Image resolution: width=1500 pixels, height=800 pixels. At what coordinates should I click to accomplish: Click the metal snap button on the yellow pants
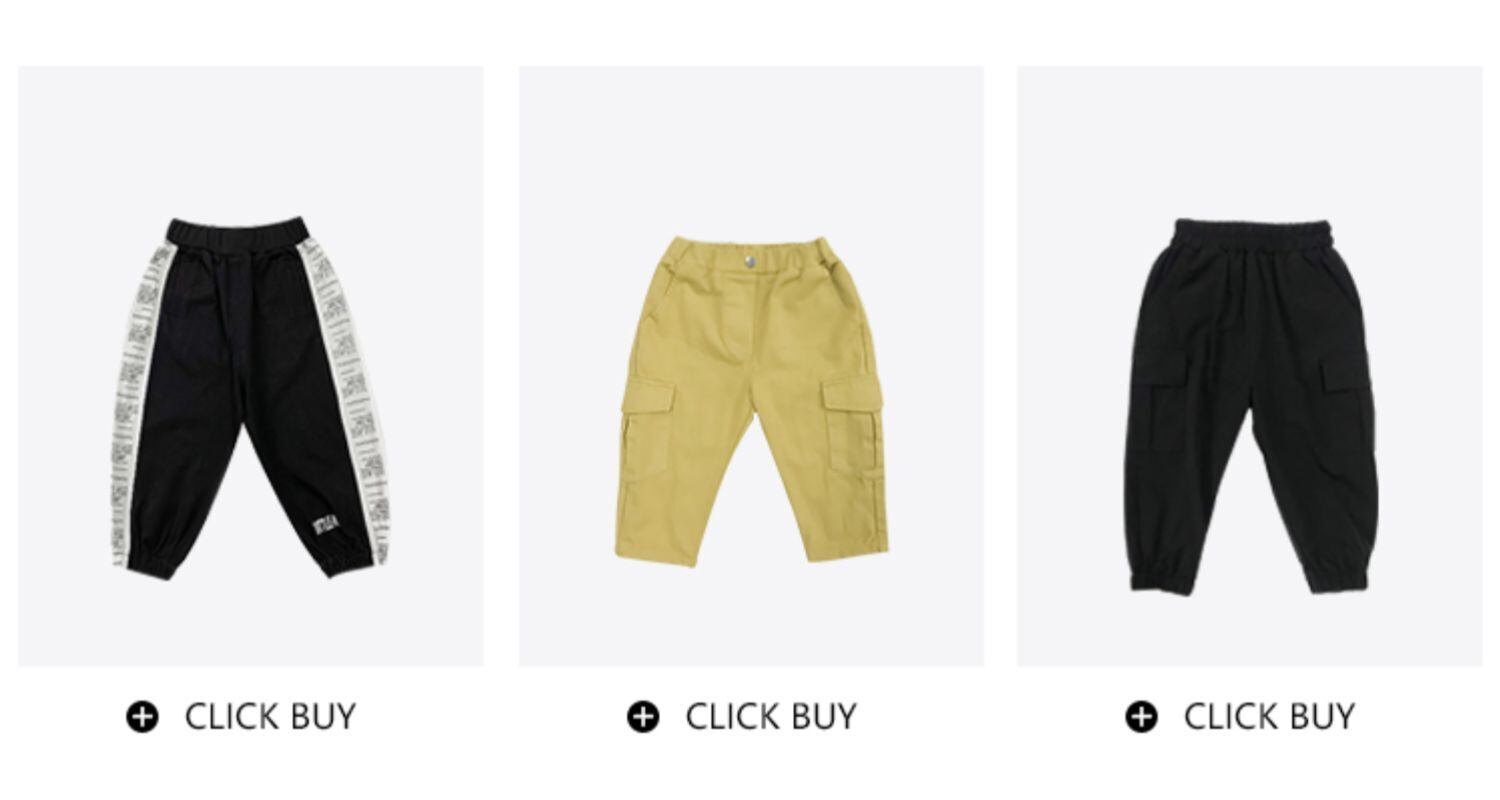click(x=749, y=260)
